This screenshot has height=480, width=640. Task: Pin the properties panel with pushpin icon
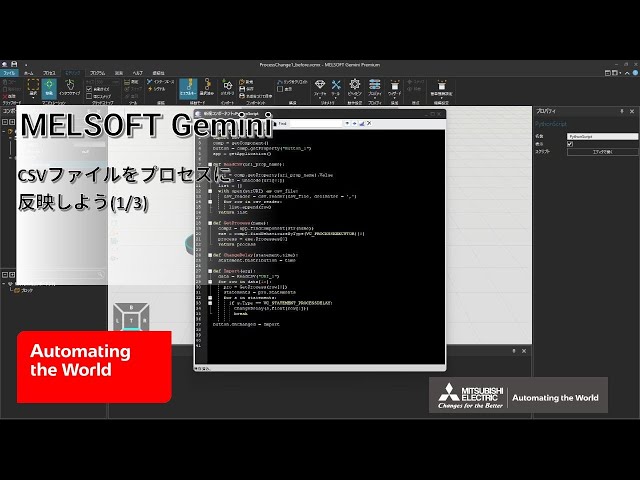coord(622,111)
